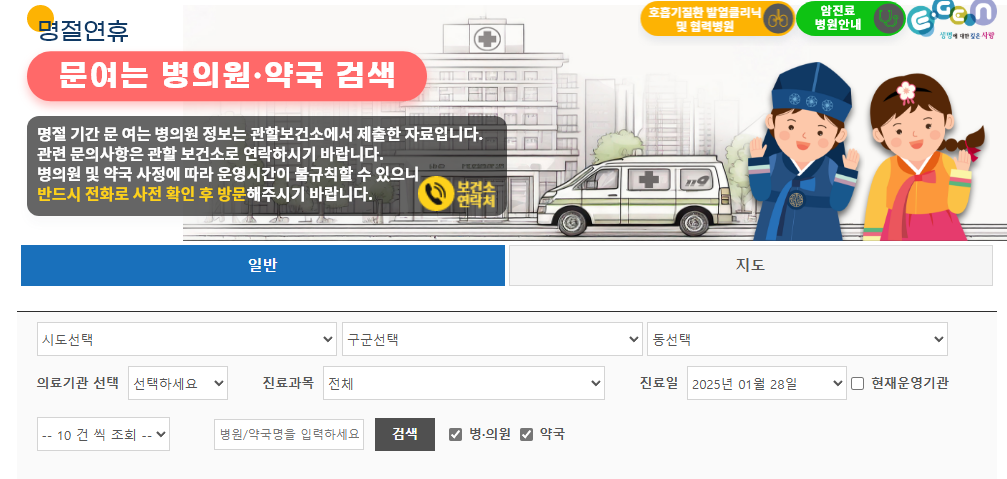
Task: Enable the 현재운영기관 checkbox
Action: coord(857,383)
